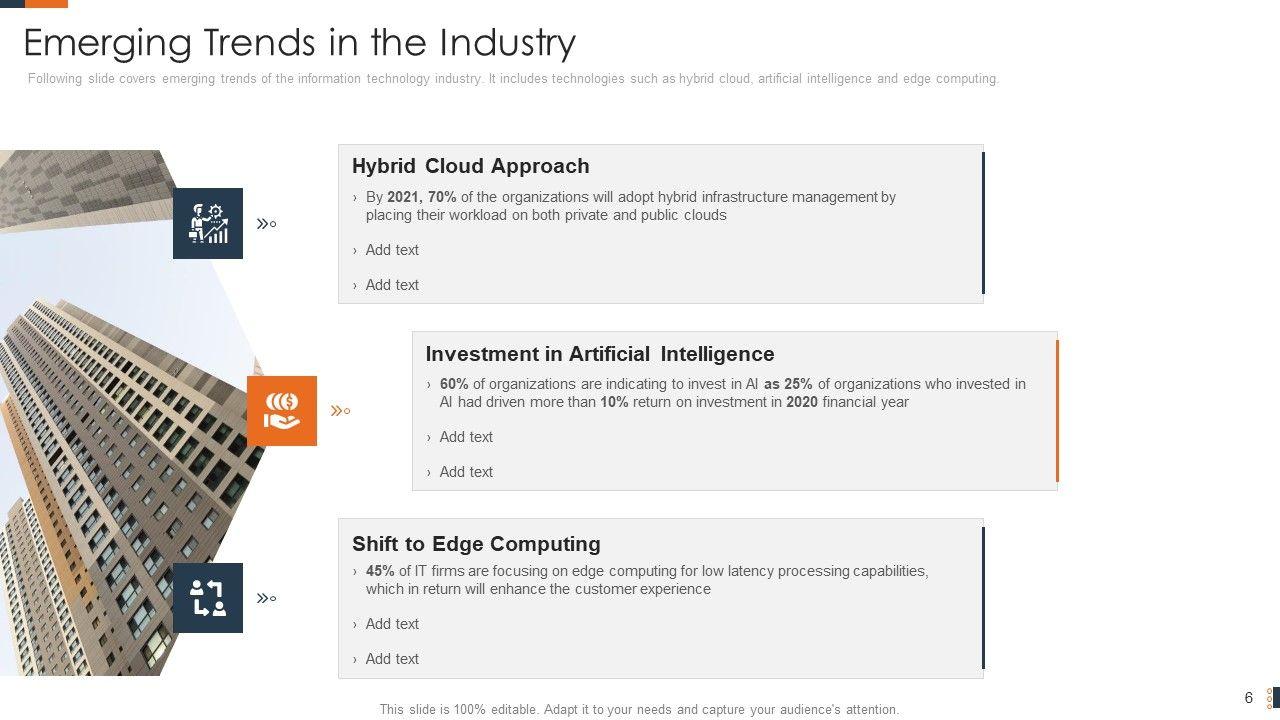Click the slide title Emerging Trends in the Industry
The width and height of the screenshot is (1280, 720).
click(x=299, y=43)
